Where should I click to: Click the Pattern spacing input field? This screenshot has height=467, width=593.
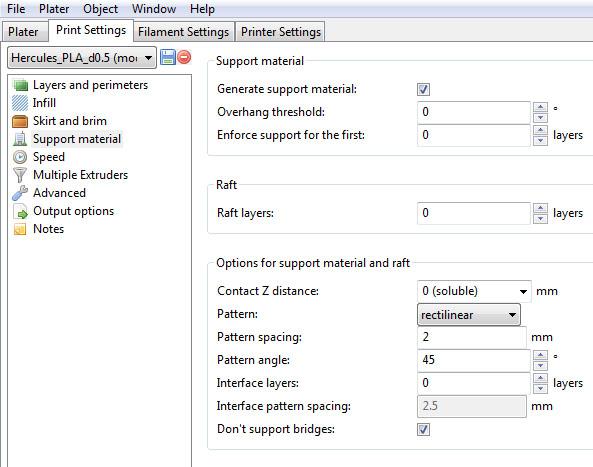coord(472,337)
